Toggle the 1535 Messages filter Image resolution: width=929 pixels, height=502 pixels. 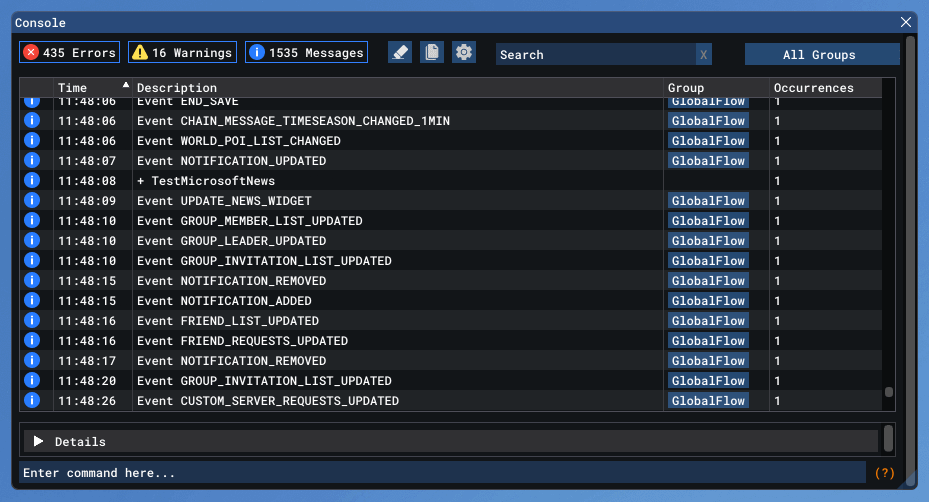click(306, 52)
